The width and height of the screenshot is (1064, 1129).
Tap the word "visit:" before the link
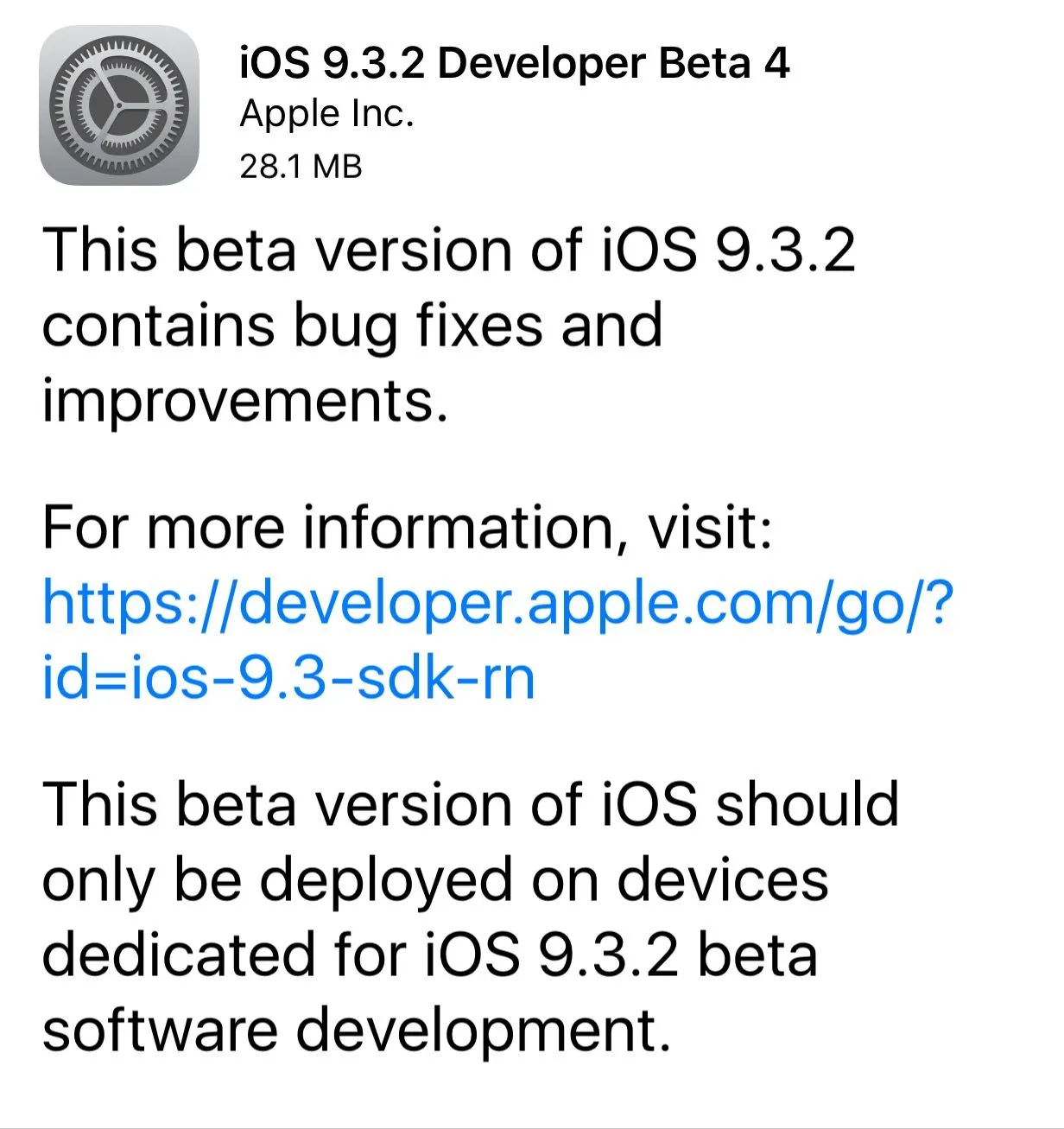coord(710,528)
